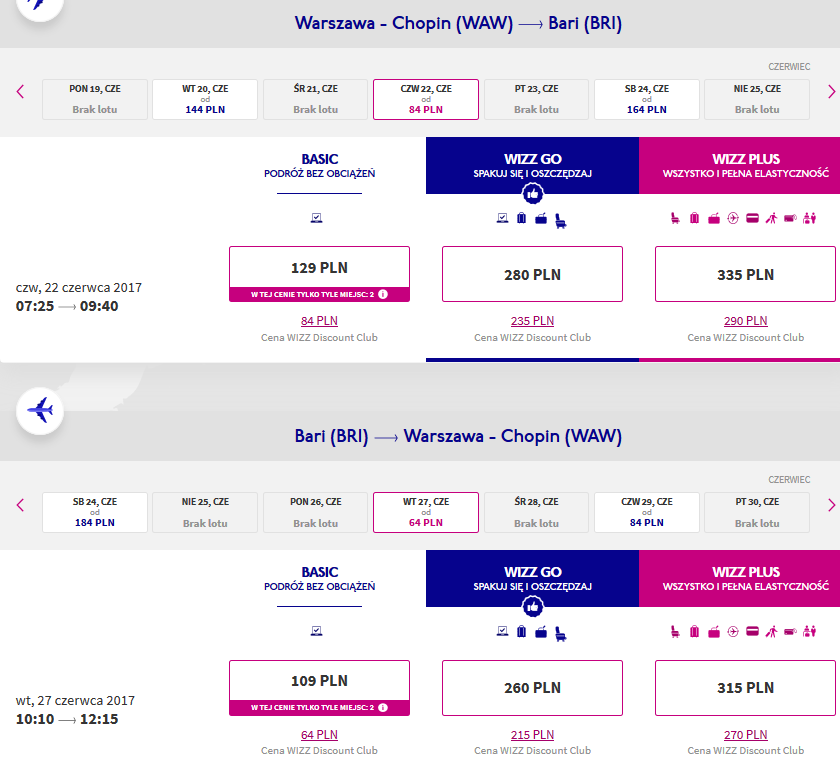Click cabin bag icon under outbound WIZZ GO
The height and width of the screenshot is (767, 840).
click(541, 218)
